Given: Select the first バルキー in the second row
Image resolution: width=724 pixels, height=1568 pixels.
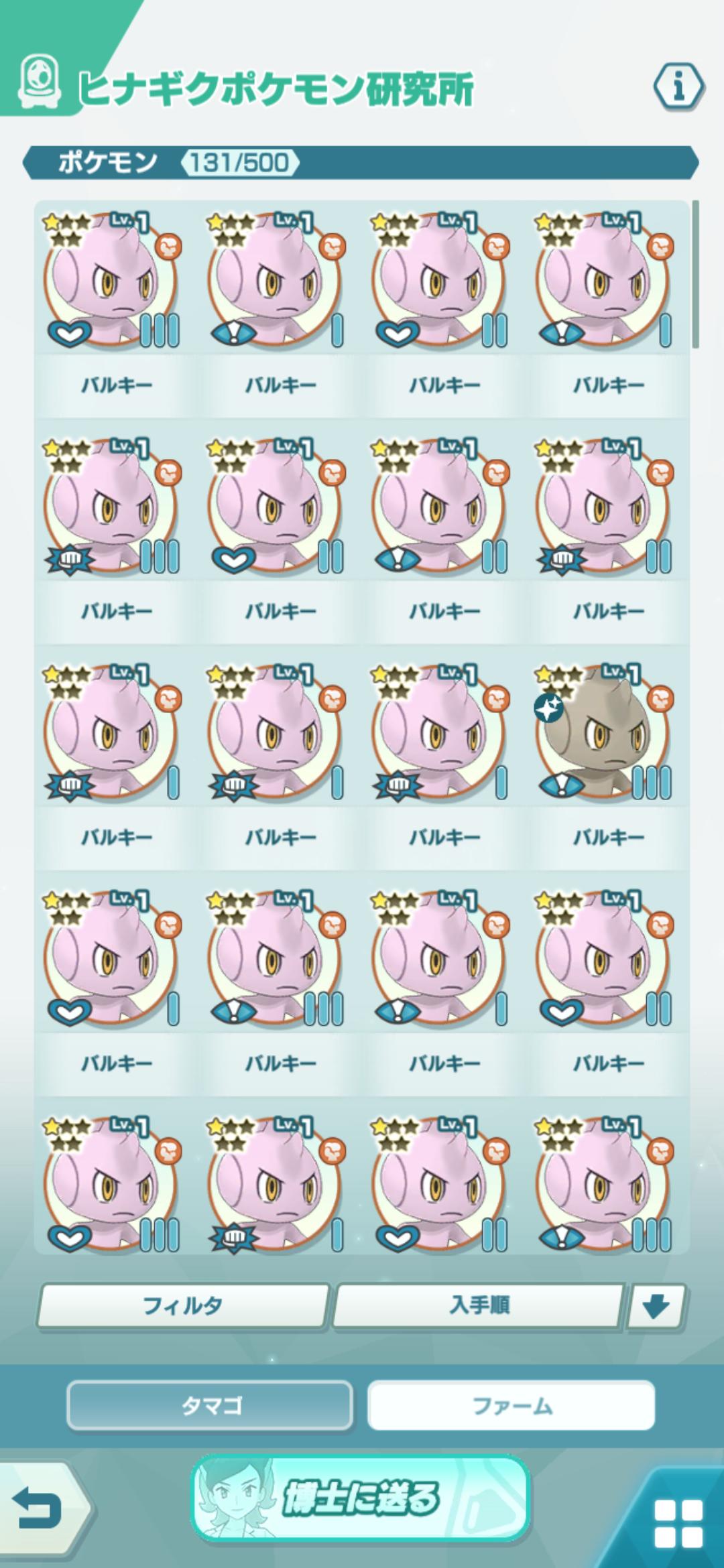Looking at the screenshot, I should [115, 508].
